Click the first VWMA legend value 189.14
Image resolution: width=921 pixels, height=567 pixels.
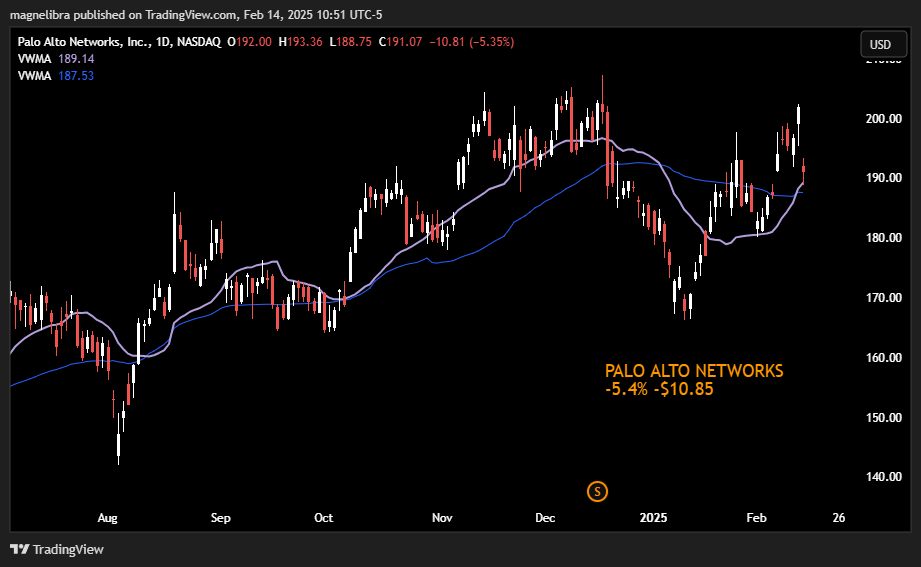point(76,59)
